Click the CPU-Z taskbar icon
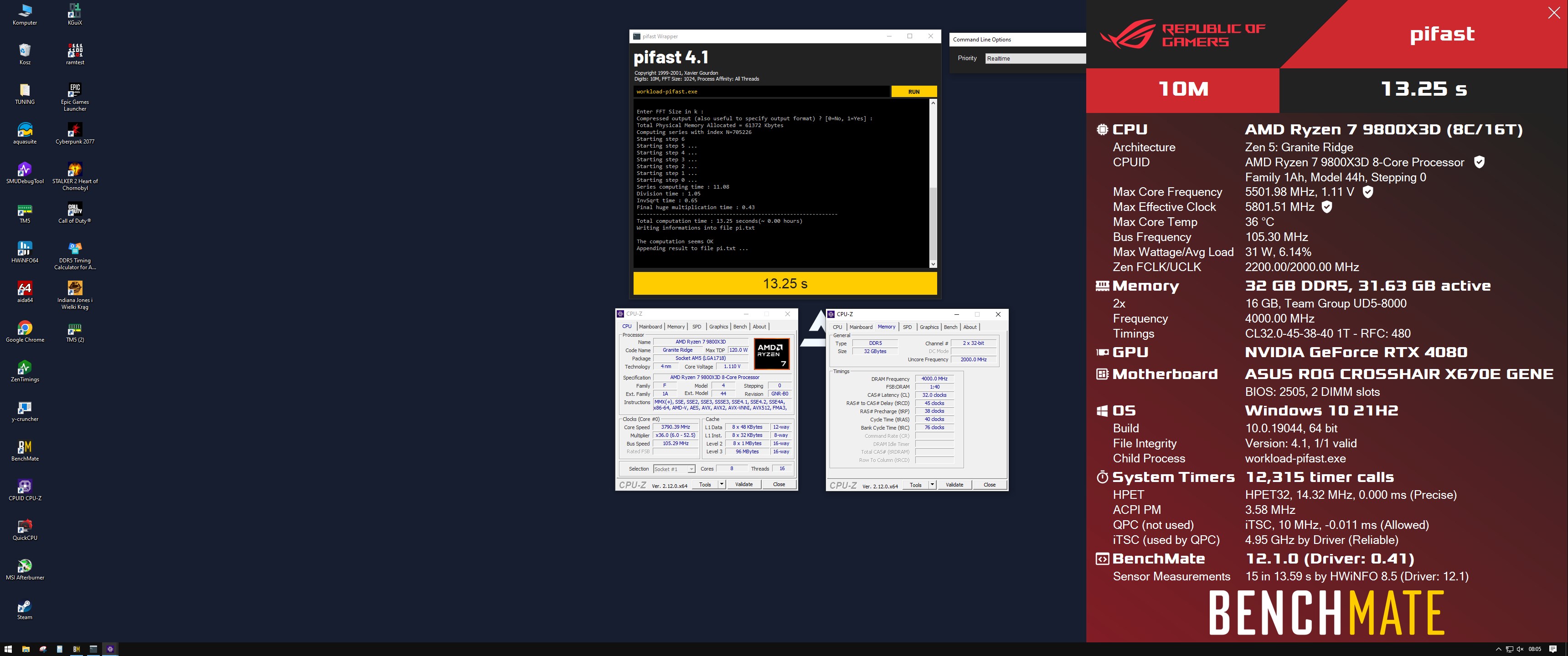The width and height of the screenshot is (1568, 656). (x=110, y=649)
